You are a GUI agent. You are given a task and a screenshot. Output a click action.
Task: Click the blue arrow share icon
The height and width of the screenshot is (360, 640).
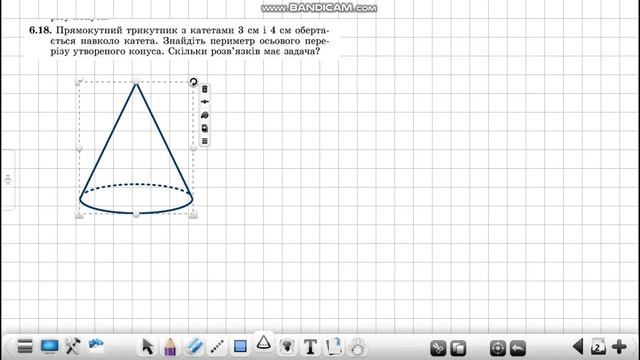[96, 346]
